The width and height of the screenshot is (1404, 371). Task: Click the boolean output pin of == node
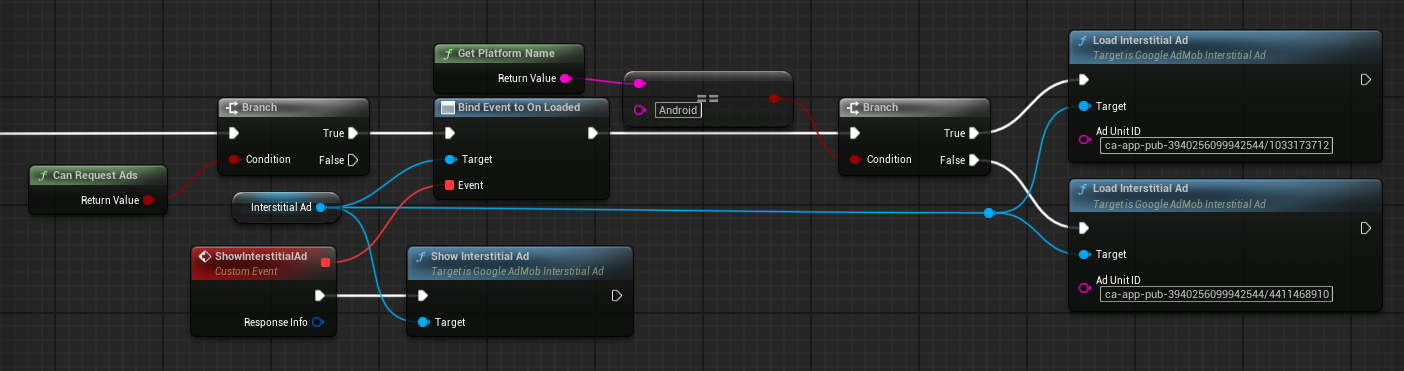coord(774,98)
